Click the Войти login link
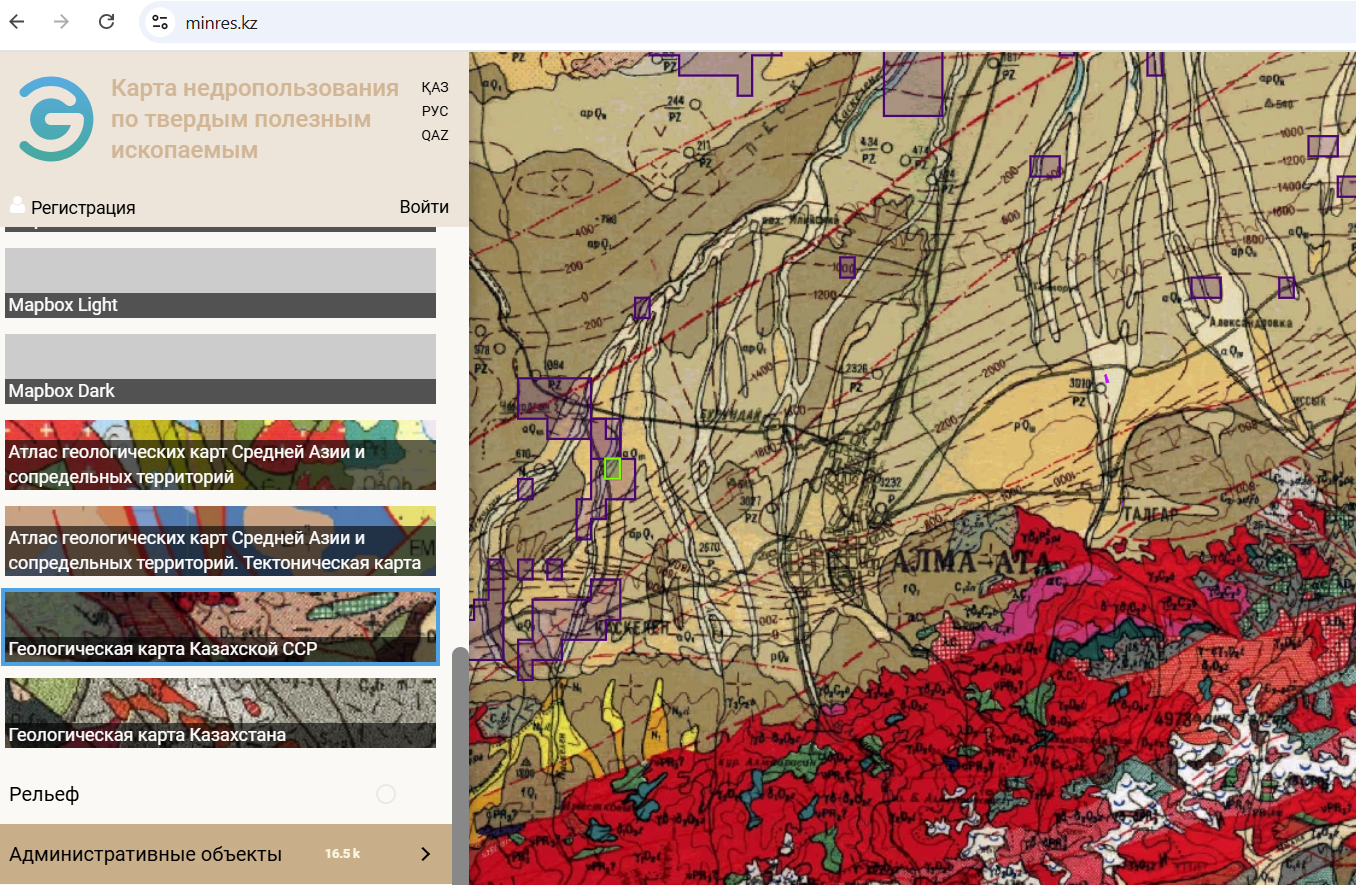Viewport: 1356px width, 885px height. pyautogui.click(x=424, y=207)
